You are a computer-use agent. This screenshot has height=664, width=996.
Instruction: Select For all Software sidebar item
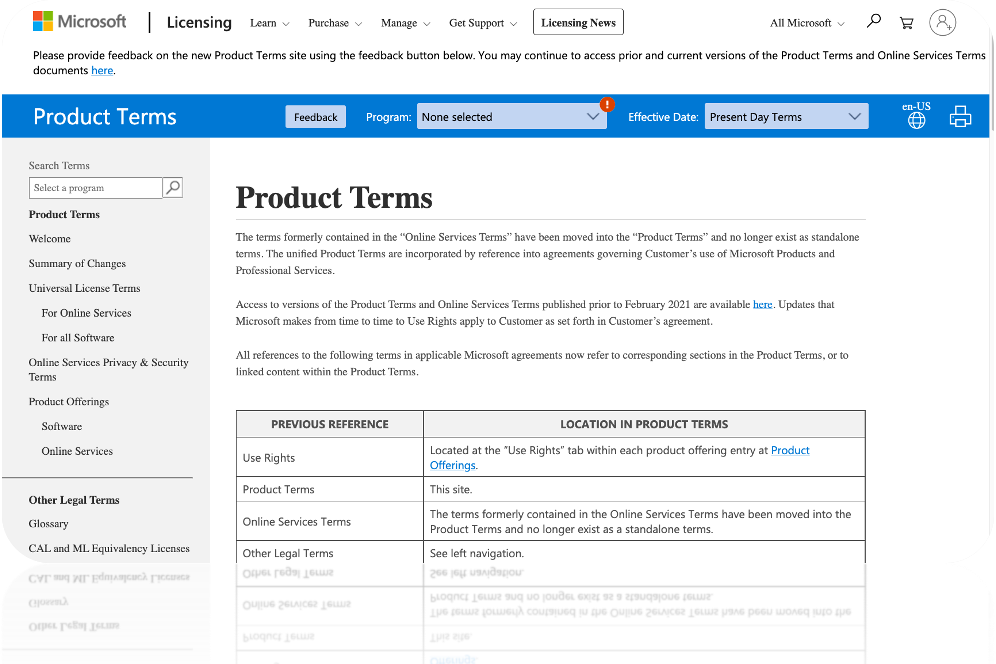click(78, 338)
